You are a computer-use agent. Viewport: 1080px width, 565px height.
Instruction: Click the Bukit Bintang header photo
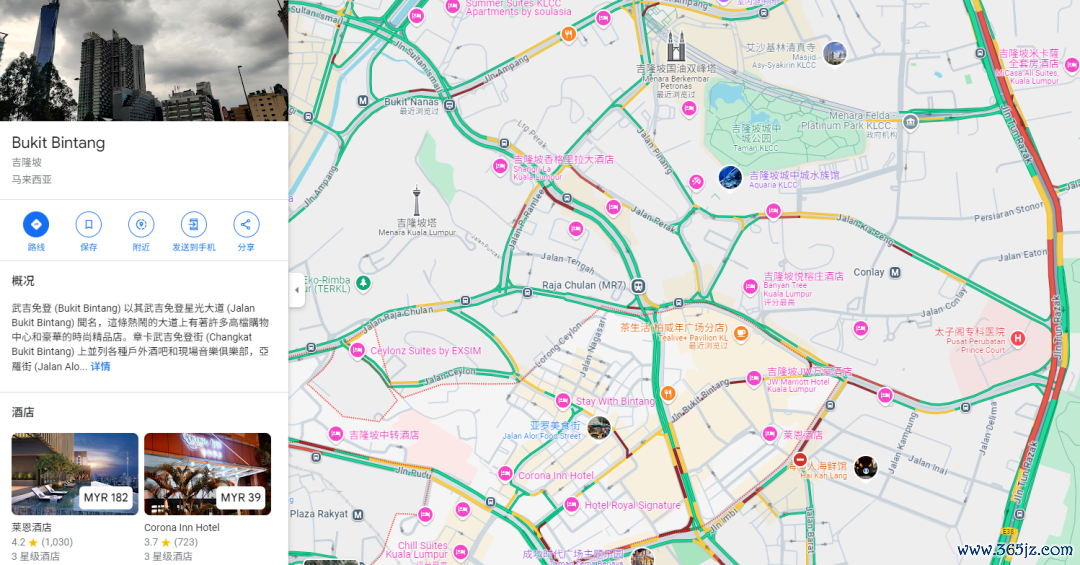(x=144, y=61)
